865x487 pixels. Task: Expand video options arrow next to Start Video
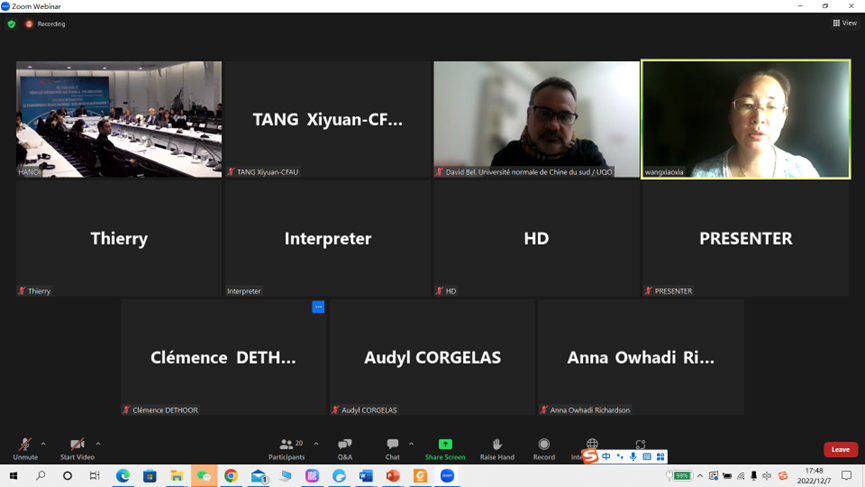tap(98, 444)
